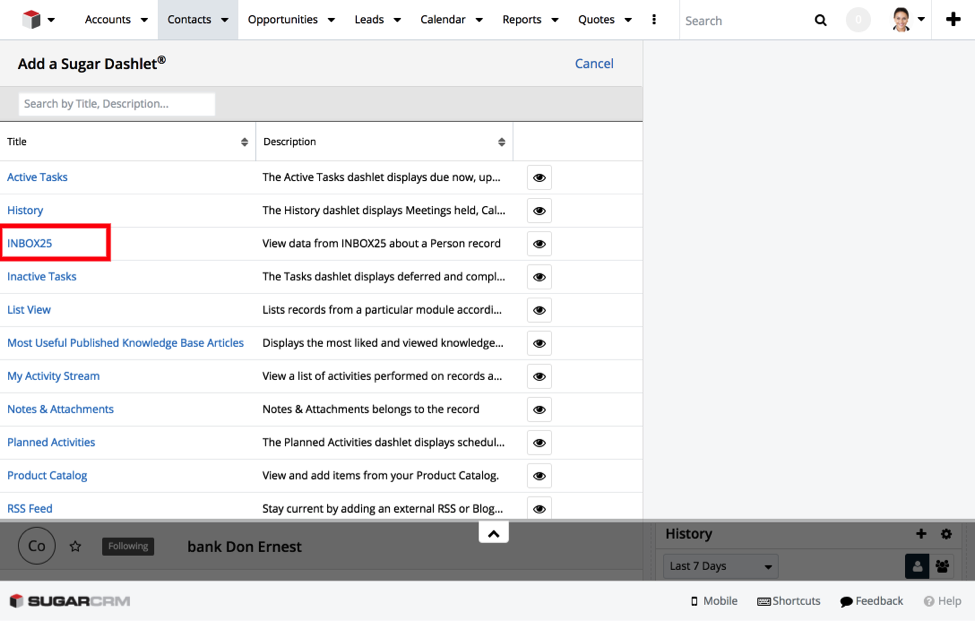The image size is (975, 621).
Task: Click the plus quick create icon
Action: 953,20
